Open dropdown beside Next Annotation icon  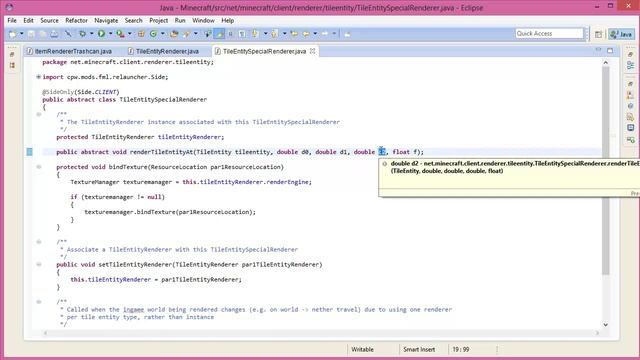tap(265, 34)
